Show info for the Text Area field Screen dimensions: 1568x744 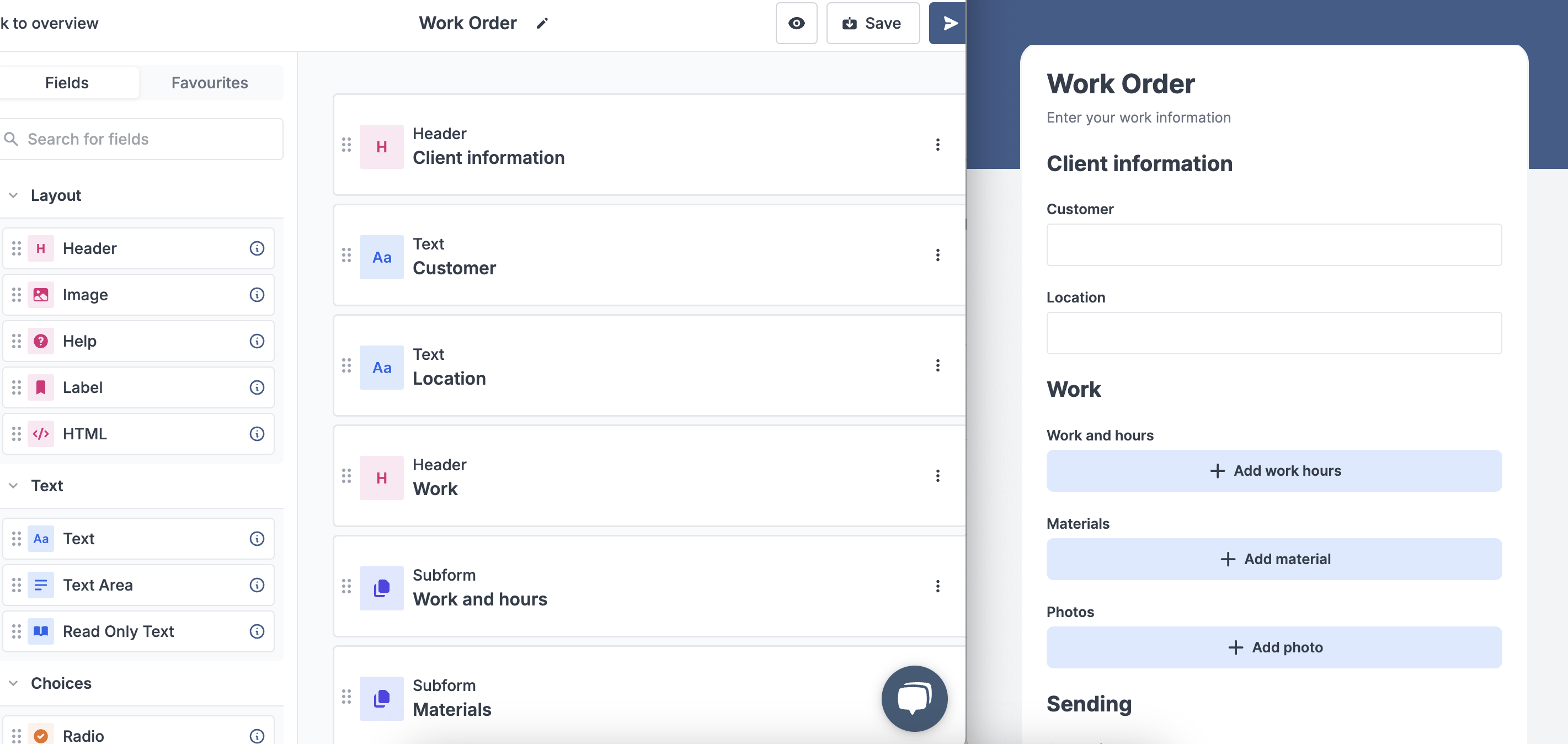point(257,585)
